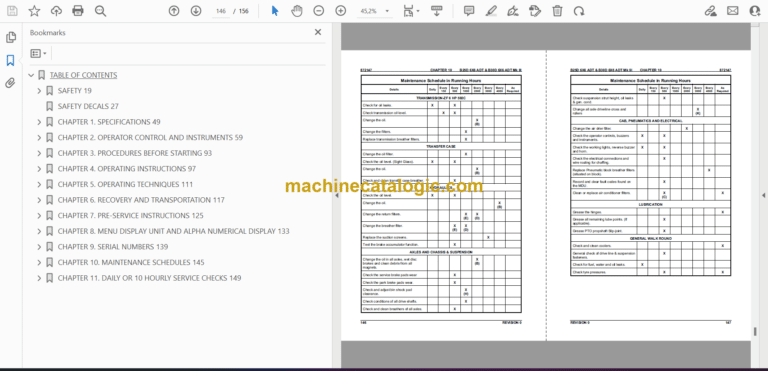The image size is (768, 371).
Task: Delete with trash can icon
Action: (557, 11)
